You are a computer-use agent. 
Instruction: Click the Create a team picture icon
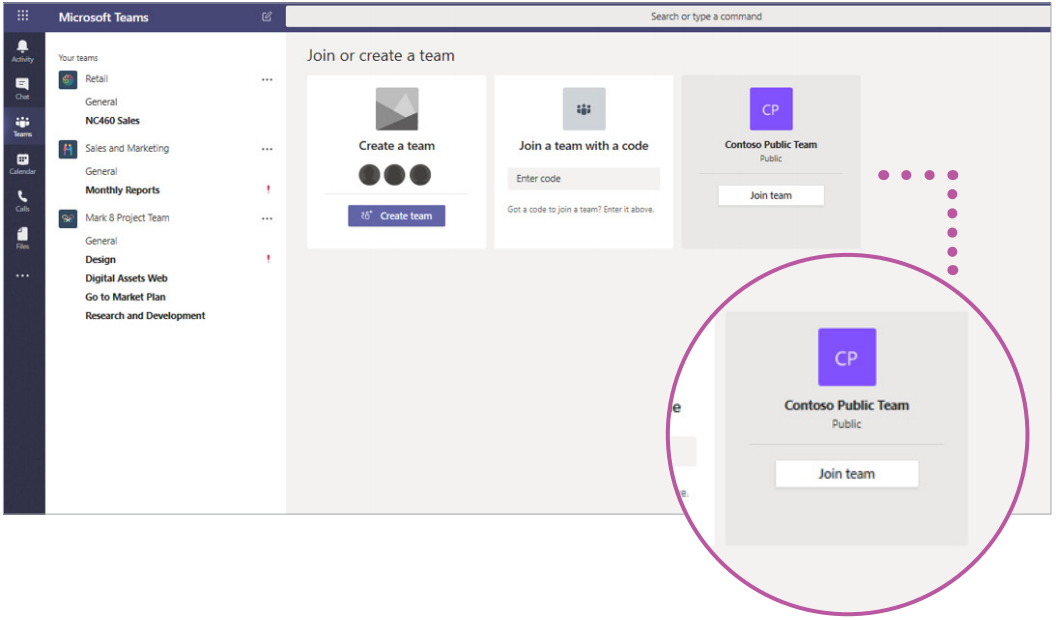pyautogui.click(x=397, y=108)
